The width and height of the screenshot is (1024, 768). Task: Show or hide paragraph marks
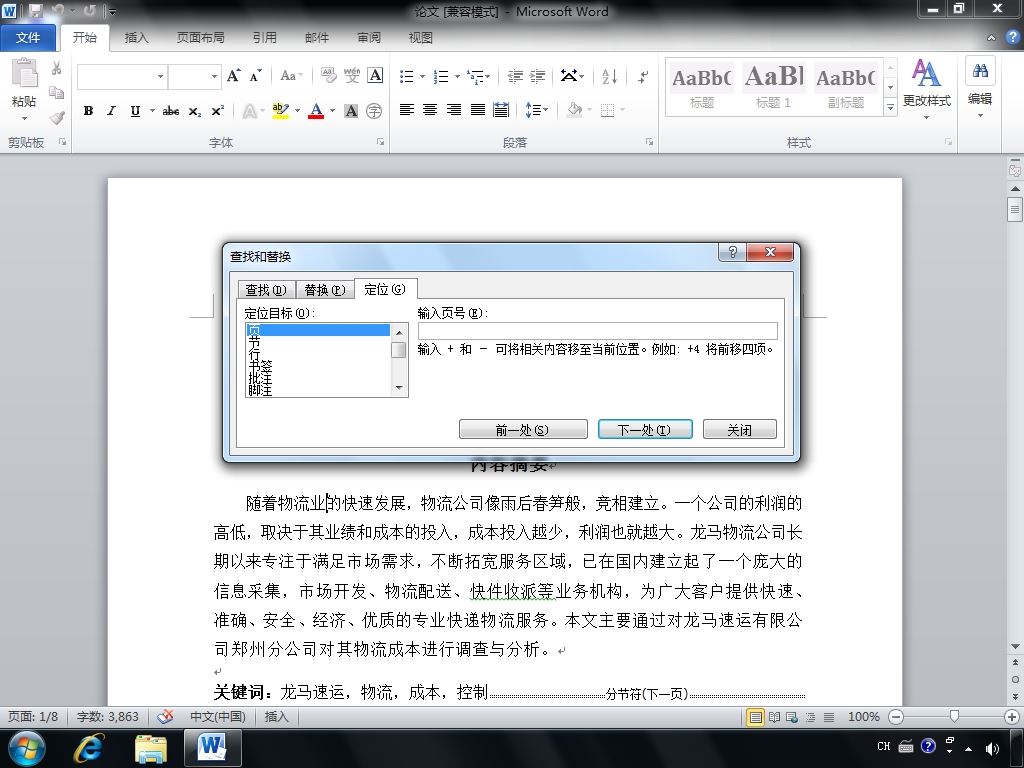coord(643,76)
